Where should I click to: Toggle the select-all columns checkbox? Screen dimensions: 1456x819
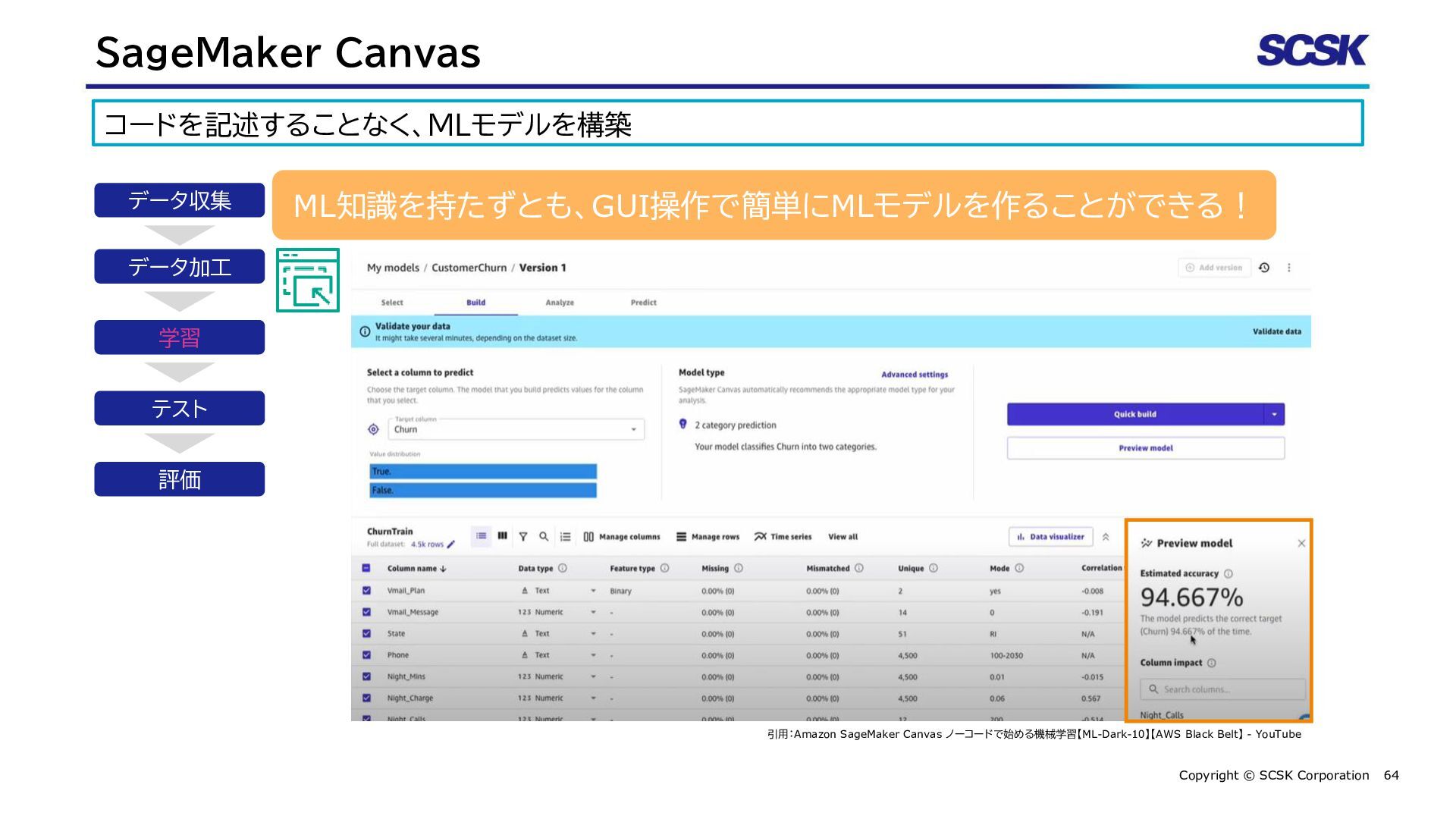tap(366, 568)
